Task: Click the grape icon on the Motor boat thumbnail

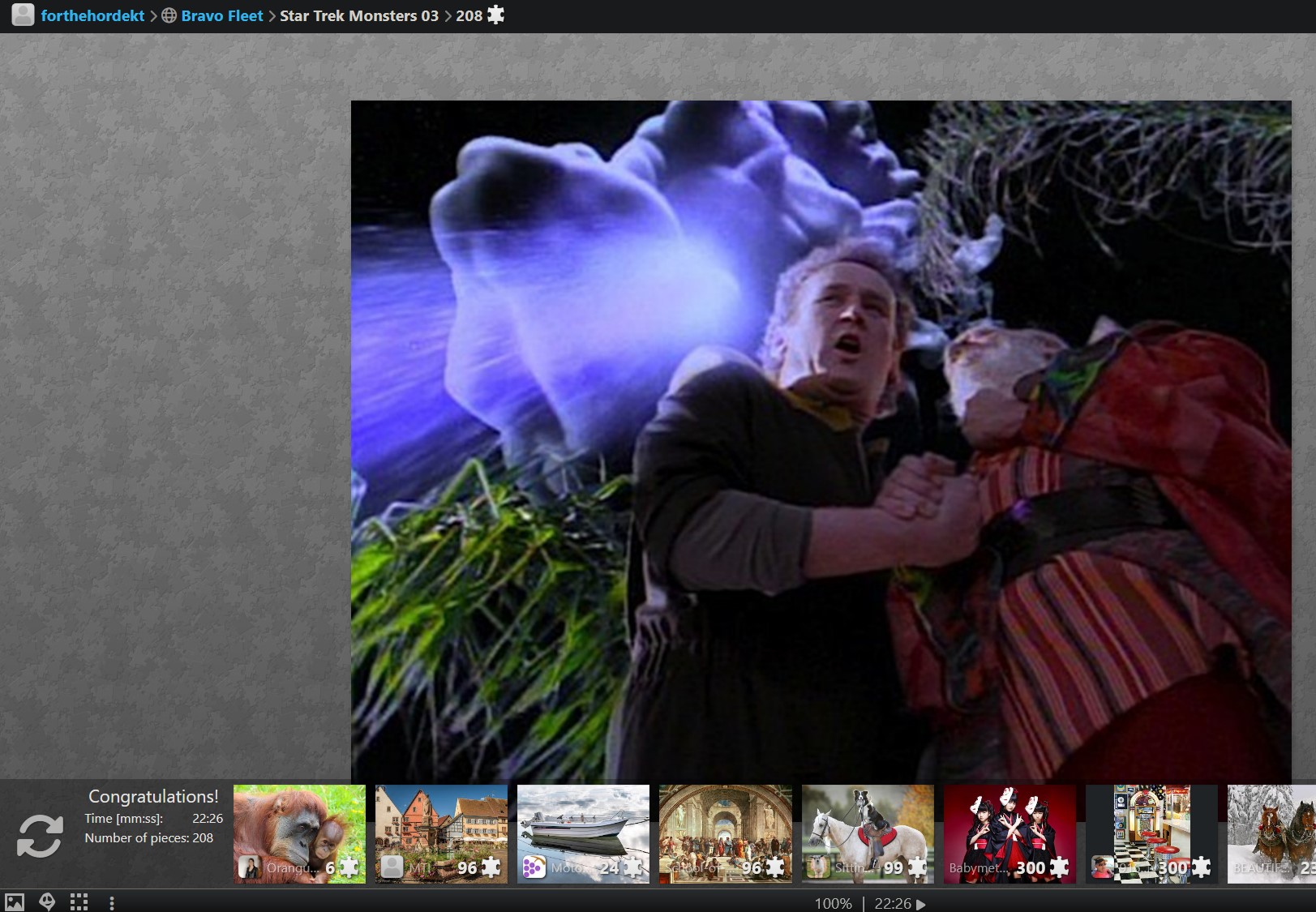Action: tap(534, 867)
